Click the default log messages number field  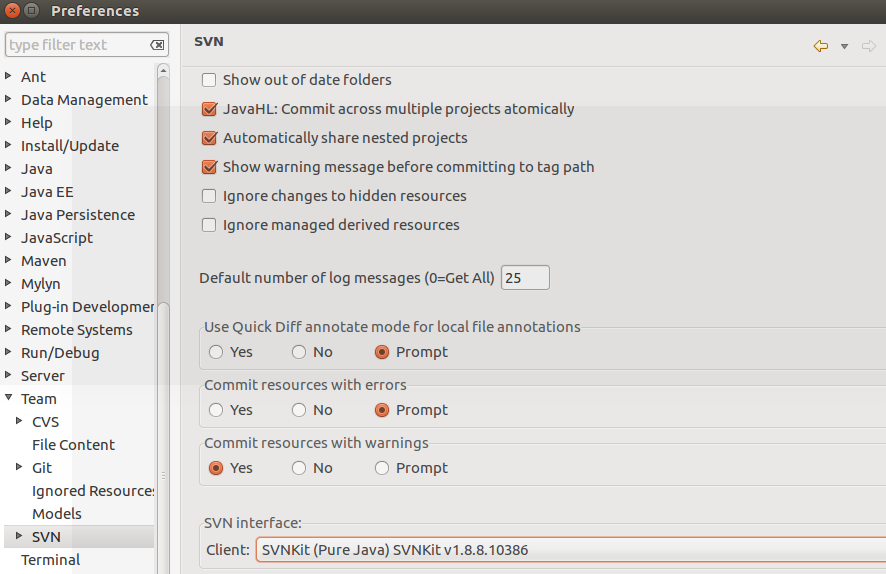click(525, 277)
